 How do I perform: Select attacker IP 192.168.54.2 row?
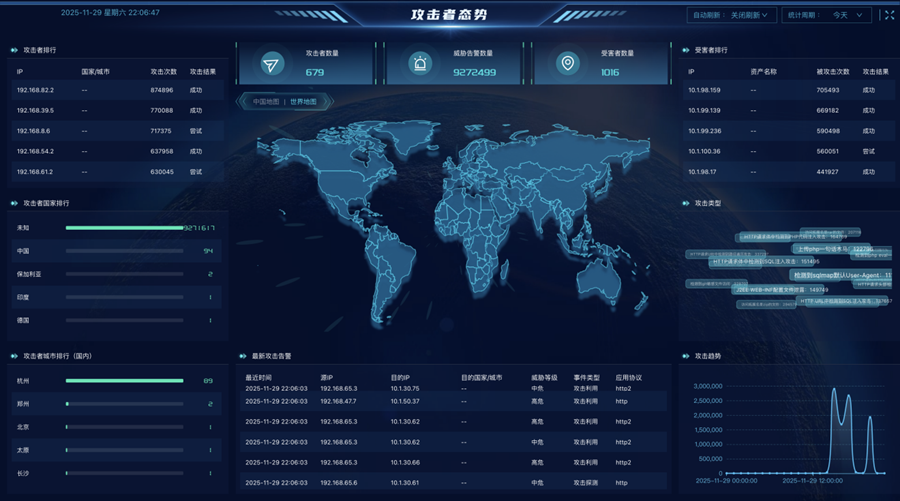point(117,152)
